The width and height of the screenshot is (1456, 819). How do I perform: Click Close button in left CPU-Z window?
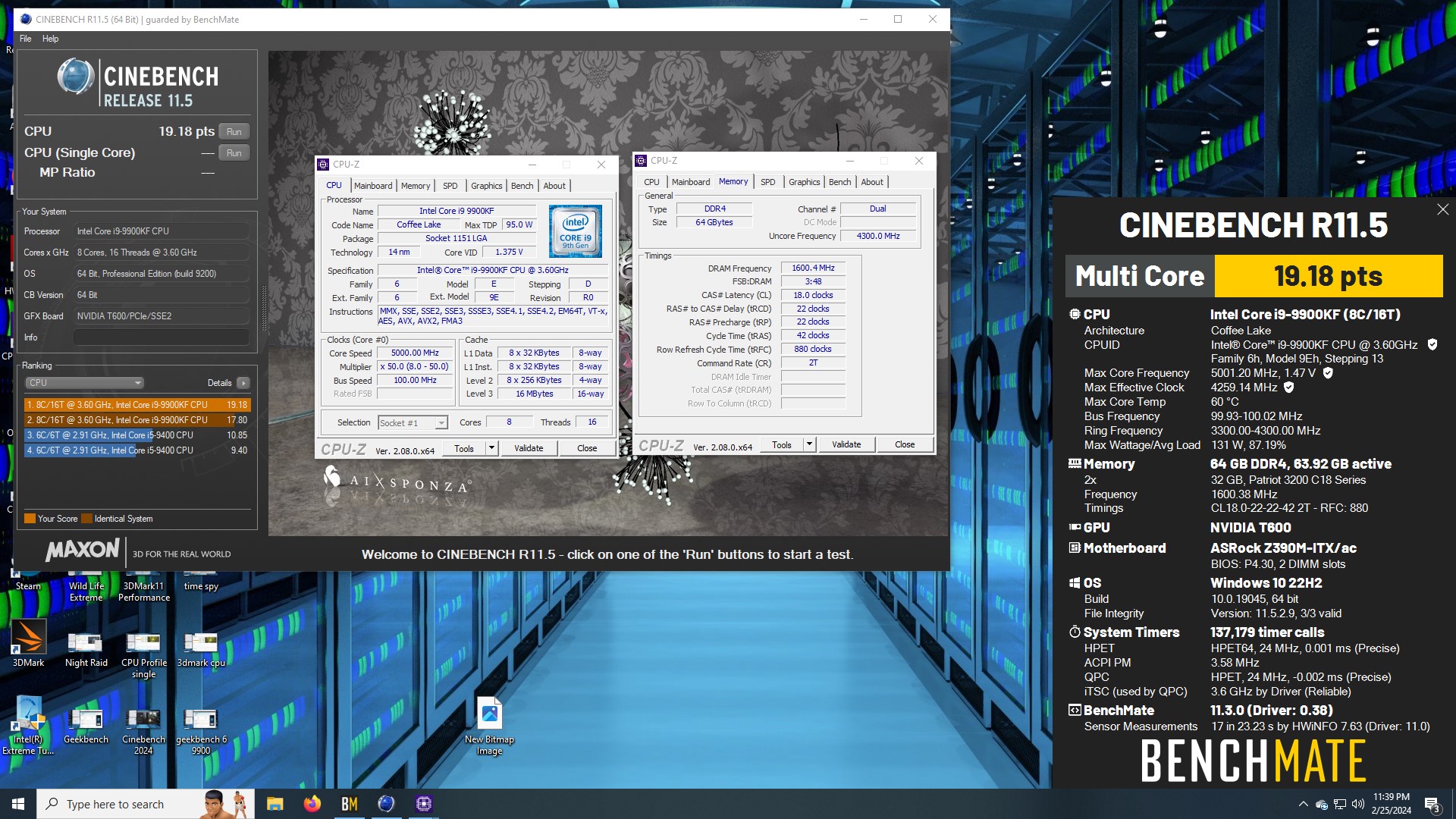[587, 448]
